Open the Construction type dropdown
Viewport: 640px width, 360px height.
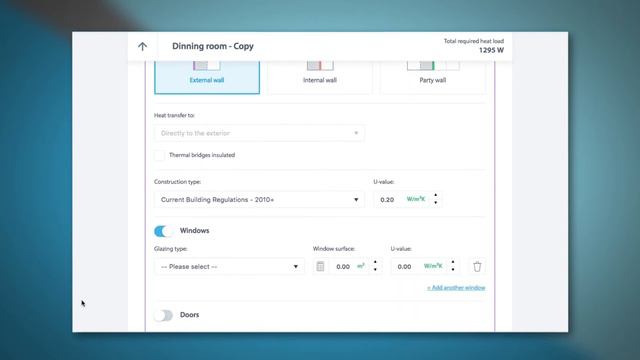tap(259, 200)
